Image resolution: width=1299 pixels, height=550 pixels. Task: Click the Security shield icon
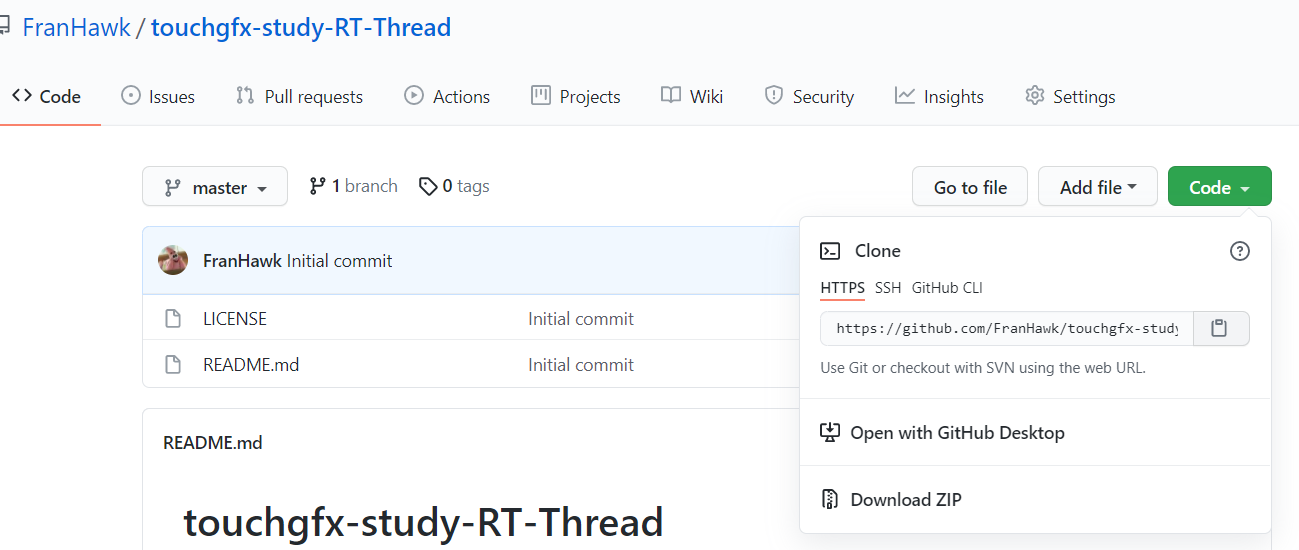click(773, 96)
